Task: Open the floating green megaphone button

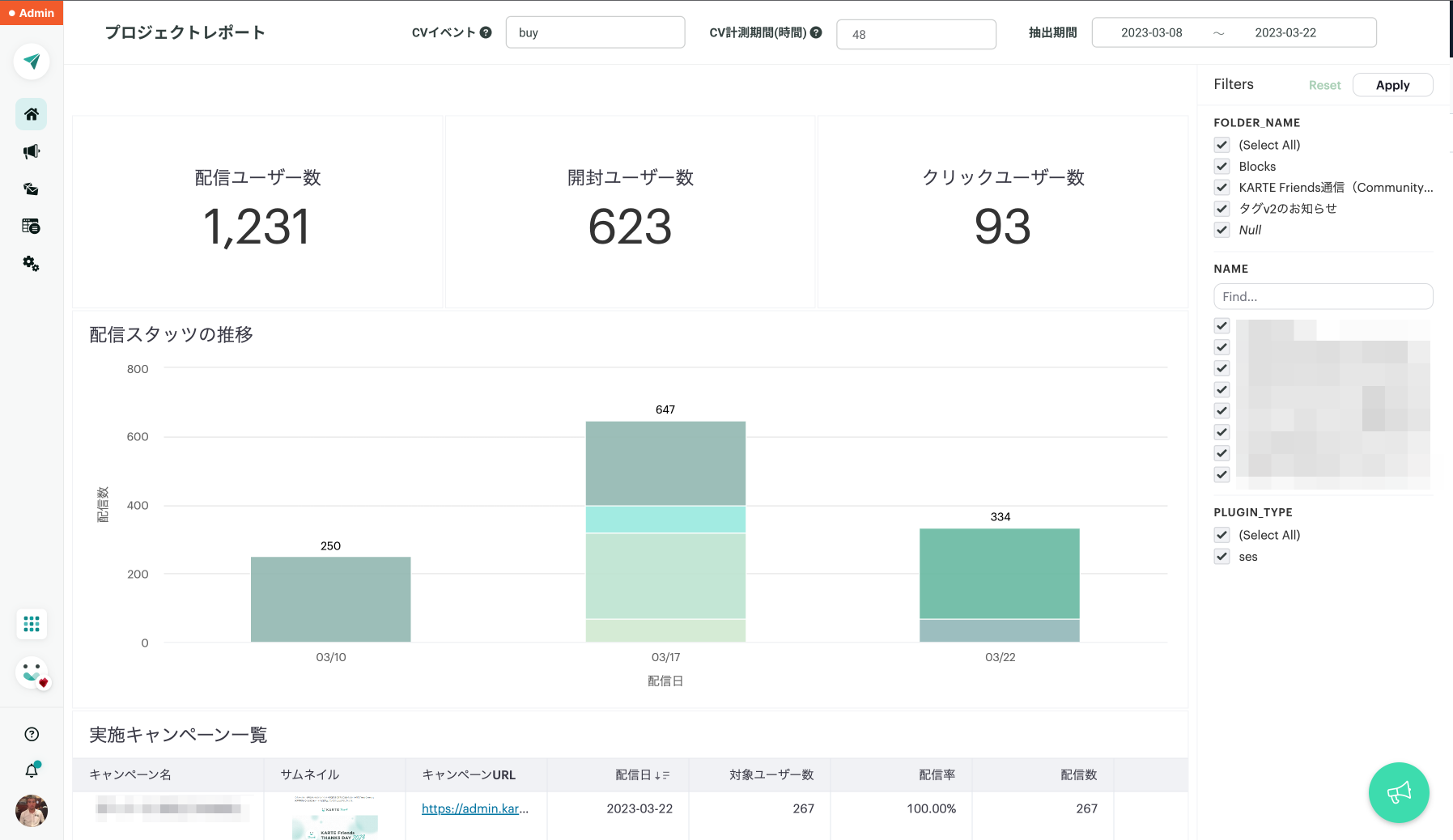Action: coord(1399,792)
